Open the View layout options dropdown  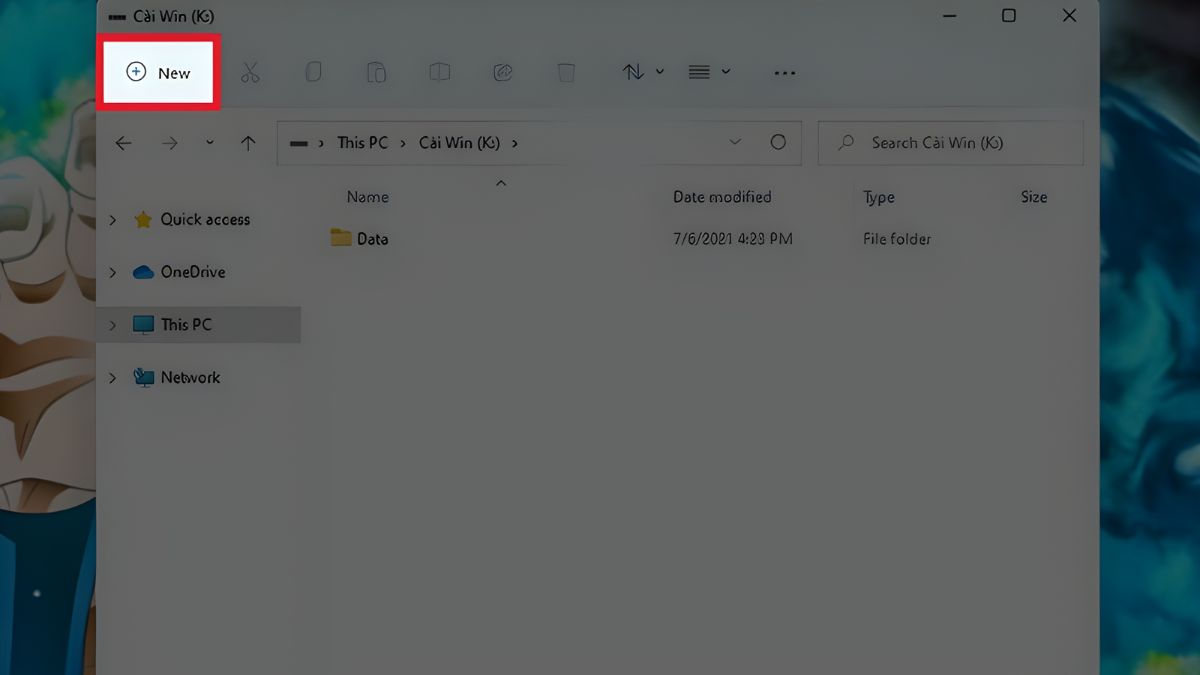click(709, 72)
